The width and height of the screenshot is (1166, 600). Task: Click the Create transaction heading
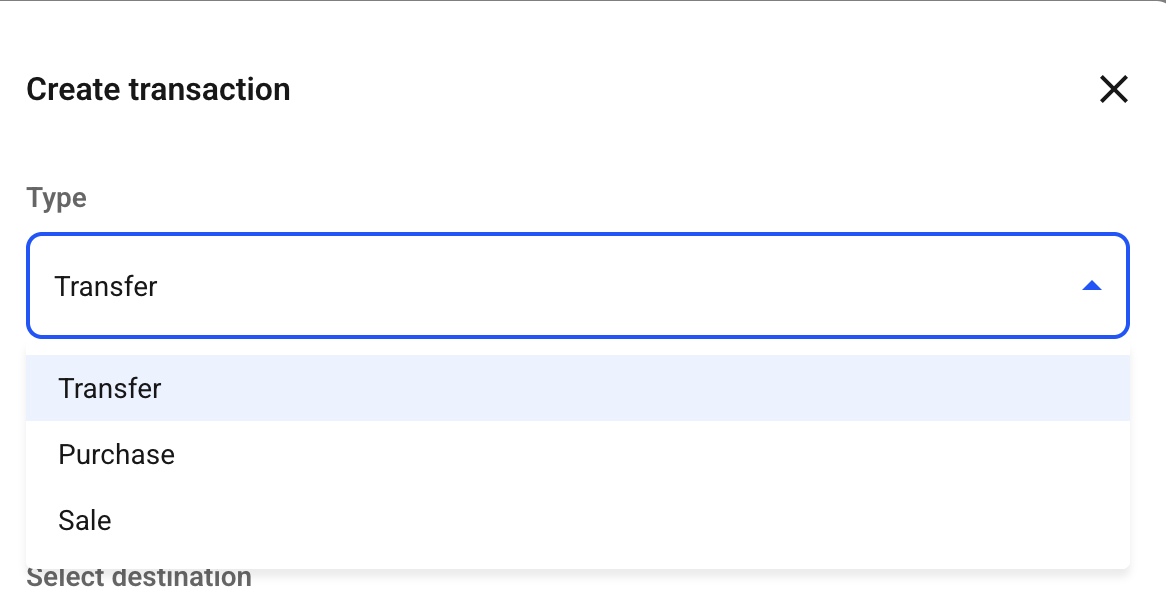[x=158, y=89]
